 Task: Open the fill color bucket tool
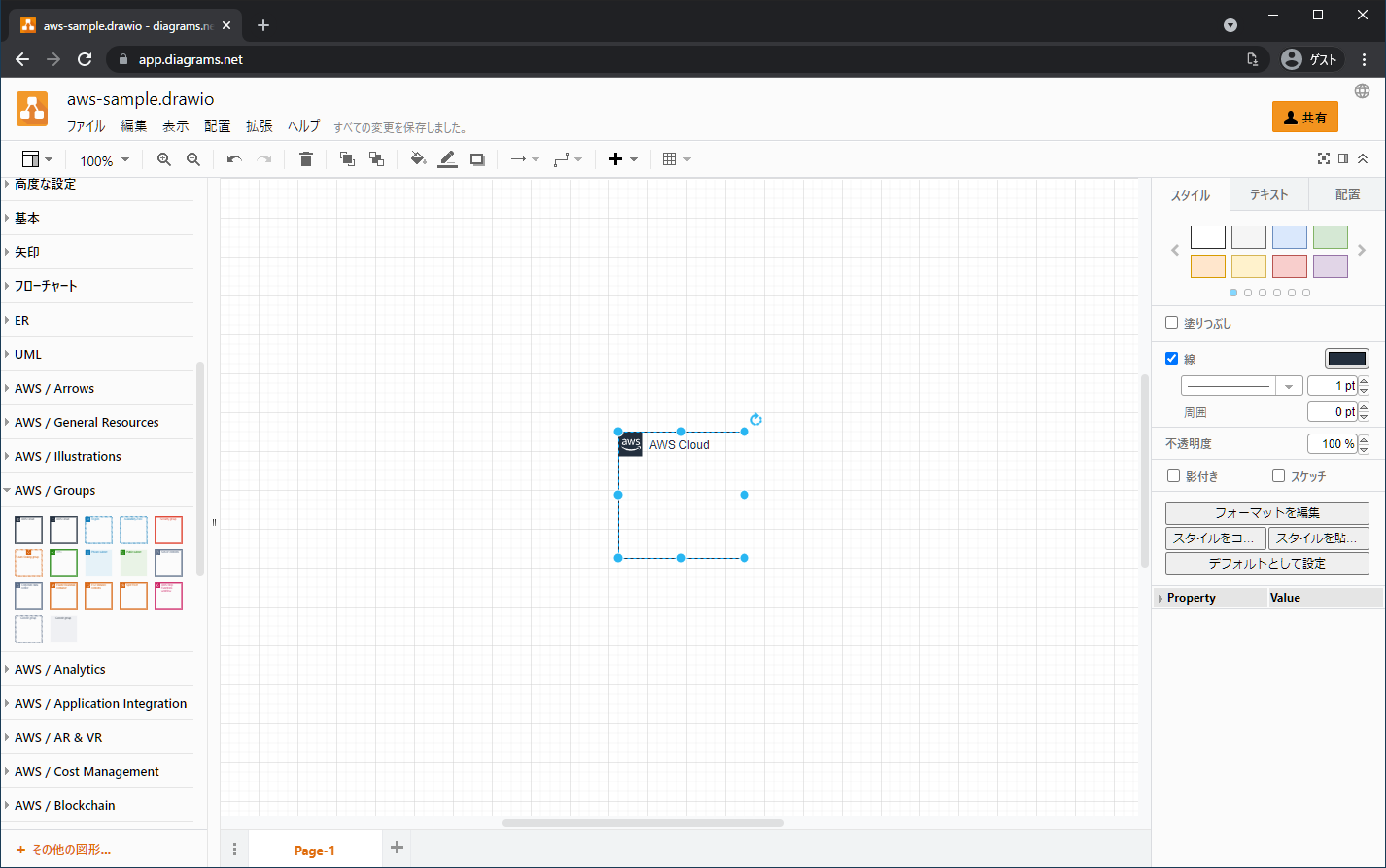coord(418,159)
